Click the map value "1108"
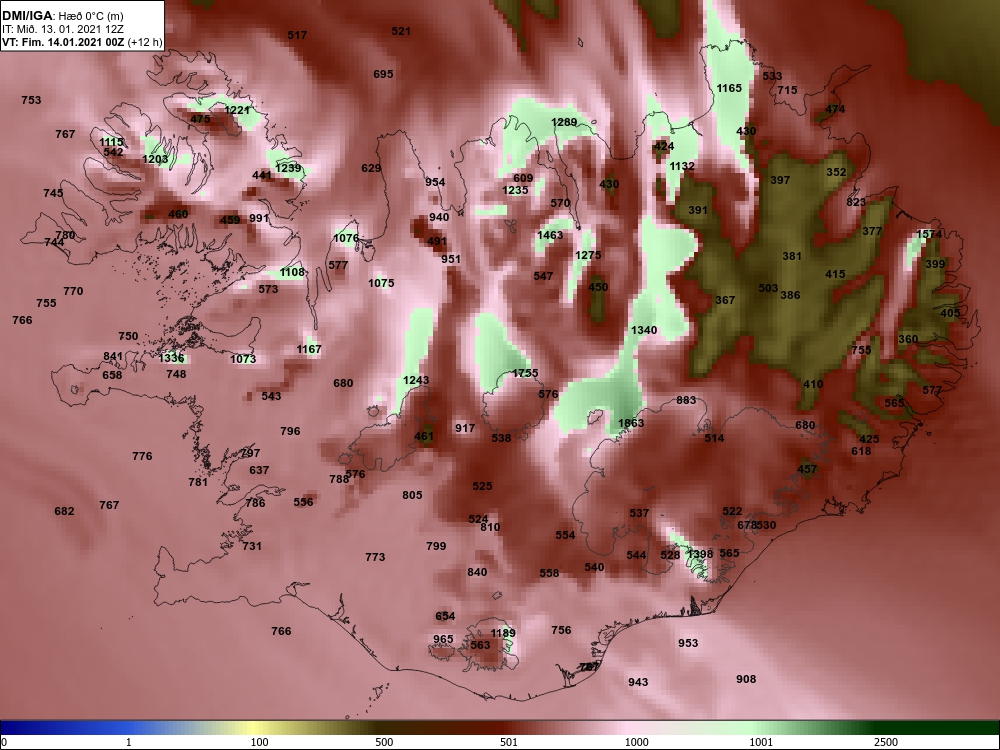This screenshot has height=750, width=1000. pos(292,272)
